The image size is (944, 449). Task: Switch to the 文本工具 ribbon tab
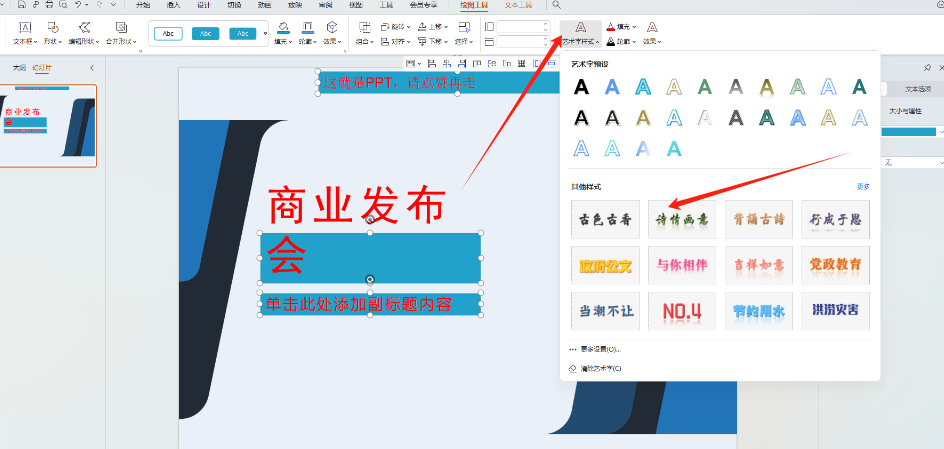tap(519, 5)
